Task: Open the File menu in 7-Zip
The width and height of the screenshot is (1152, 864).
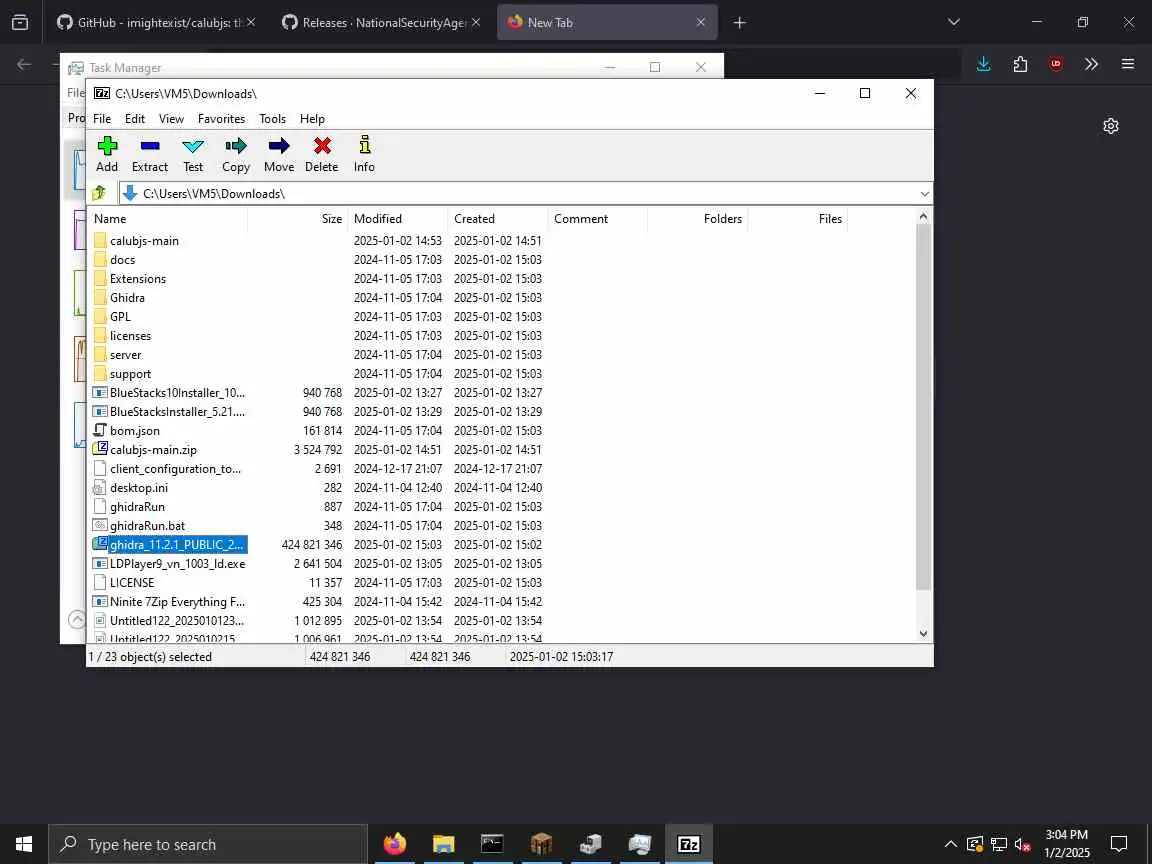Action: [x=102, y=118]
